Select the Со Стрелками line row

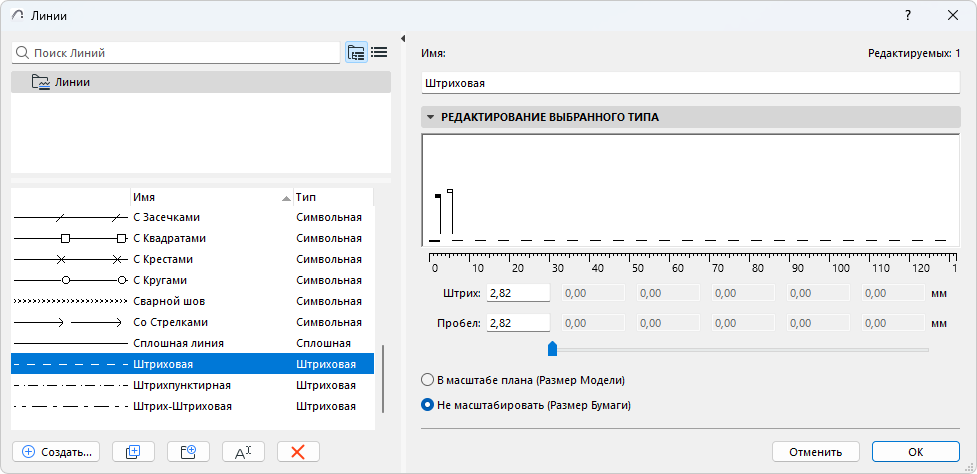click(193, 323)
